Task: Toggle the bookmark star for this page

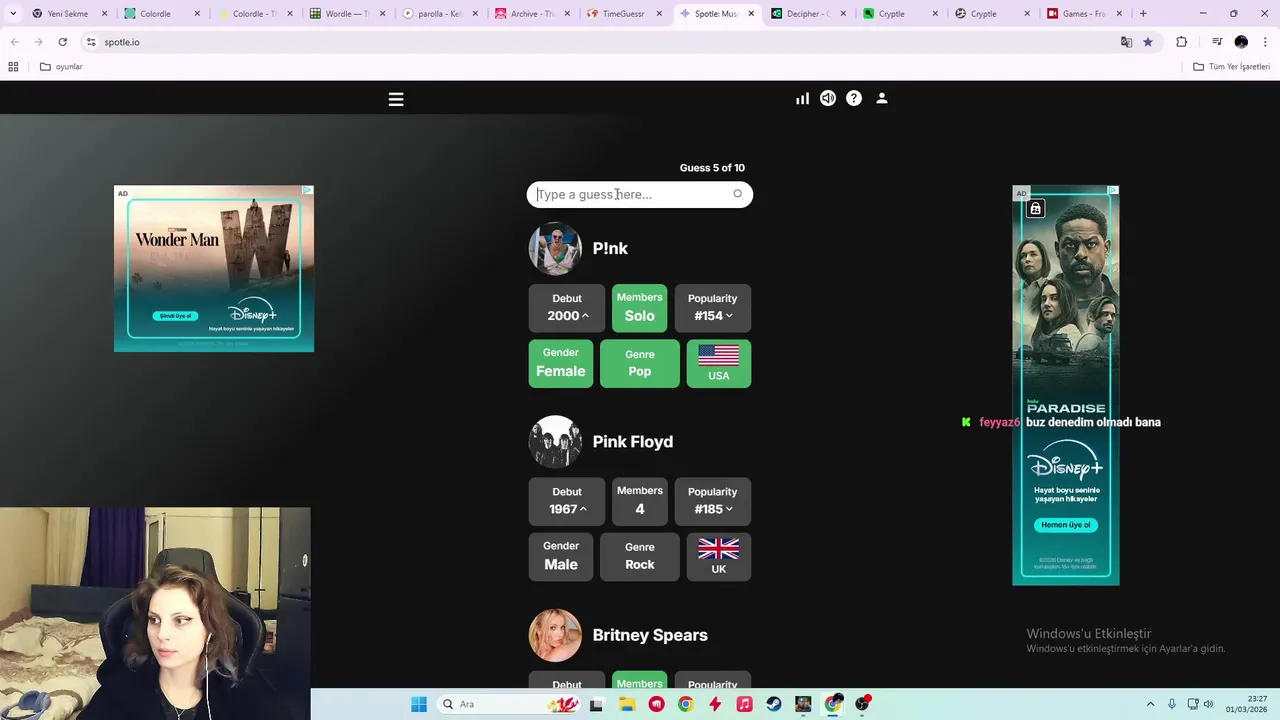Action: (x=1148, y=42)
